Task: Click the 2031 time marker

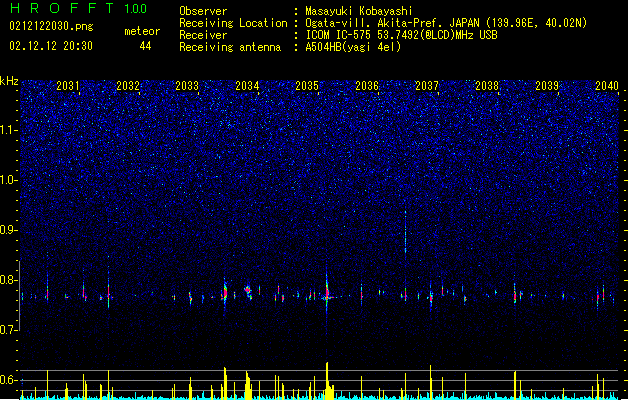Action: 68,86
